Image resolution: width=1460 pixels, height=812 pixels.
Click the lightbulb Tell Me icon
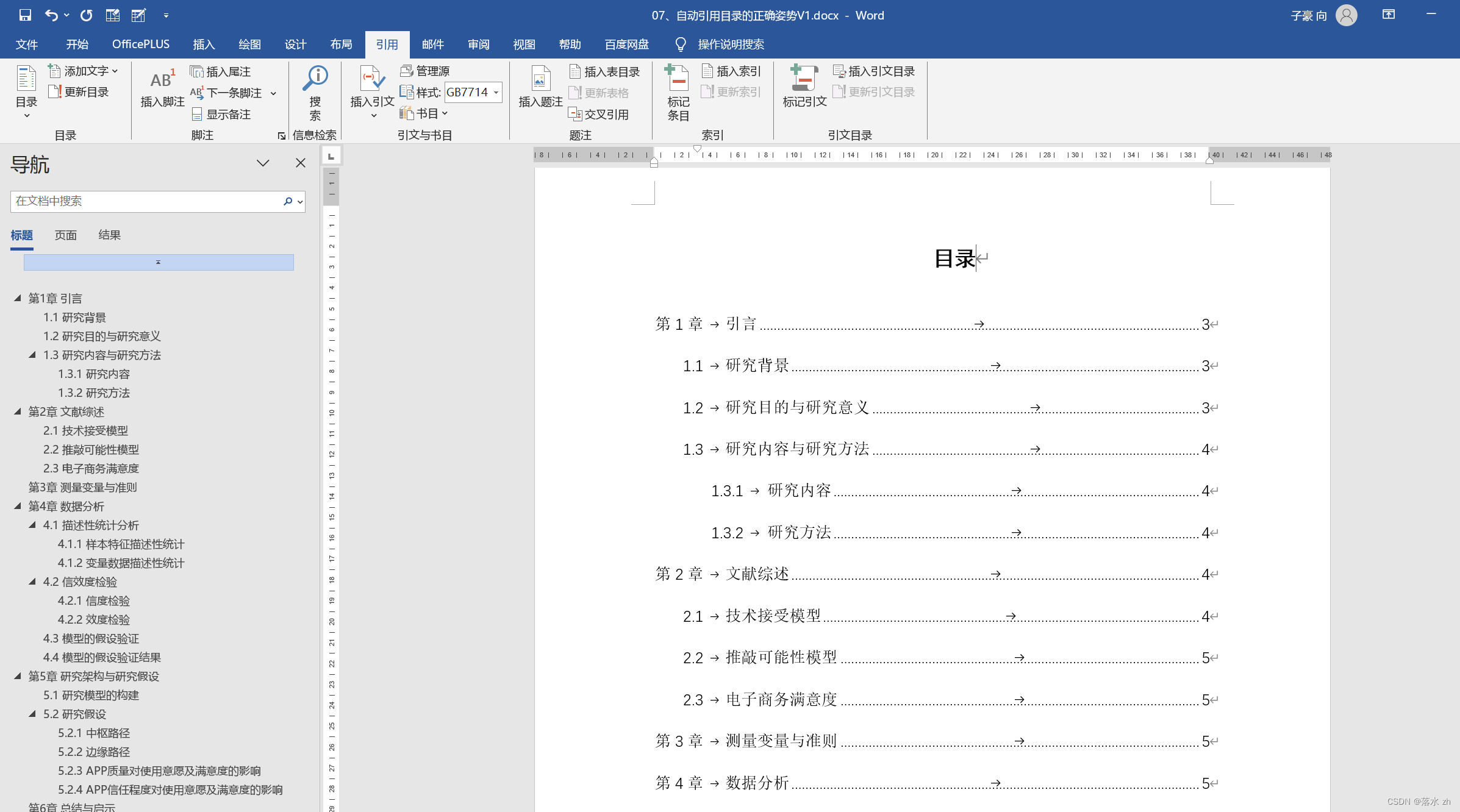pyautogui.click(x=681, y=45)
